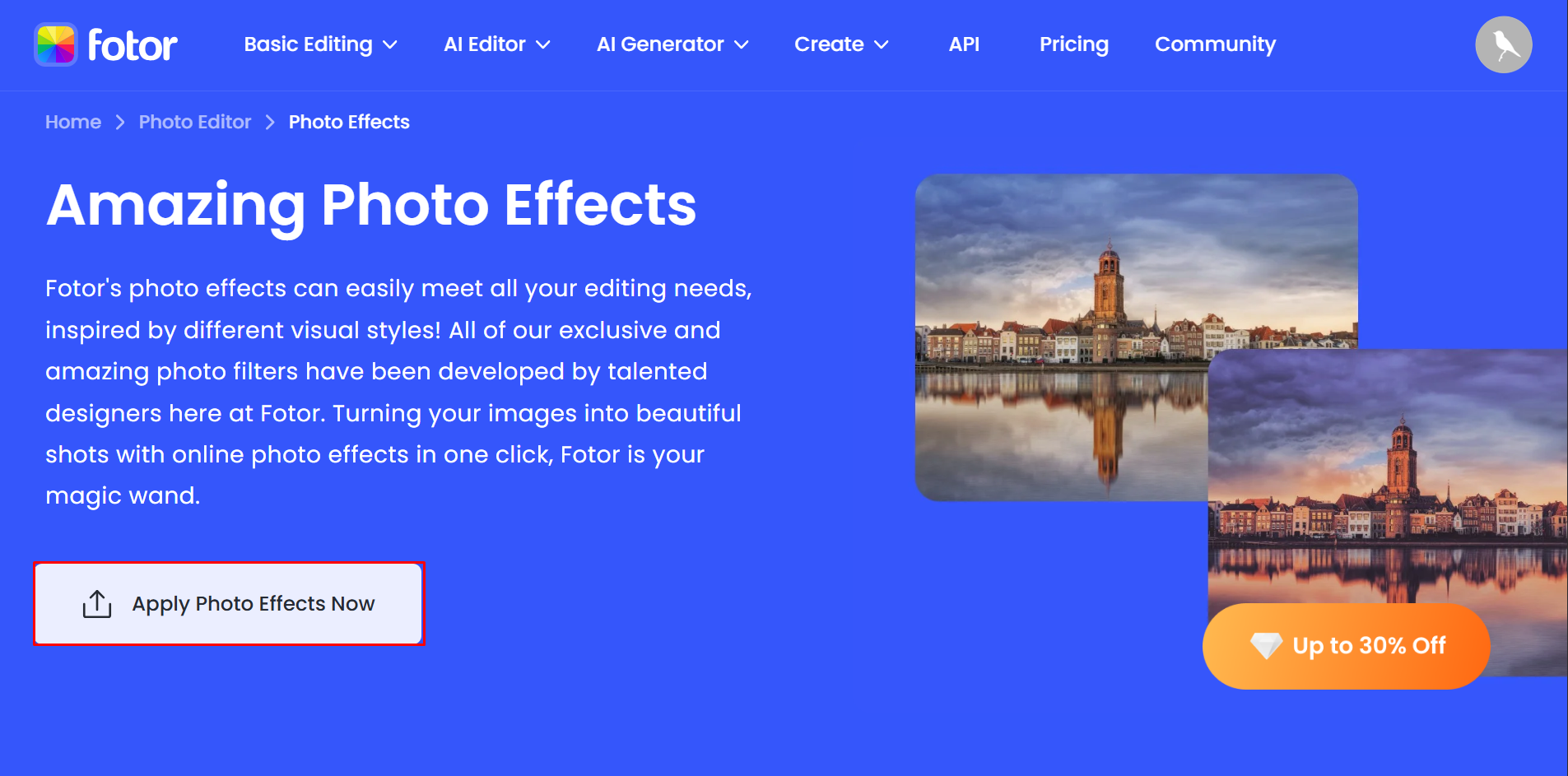Click the chevron arrow next to Photo Editor breadcrumb
This screenshot has width=1568, height=776.
coord(269,122)
